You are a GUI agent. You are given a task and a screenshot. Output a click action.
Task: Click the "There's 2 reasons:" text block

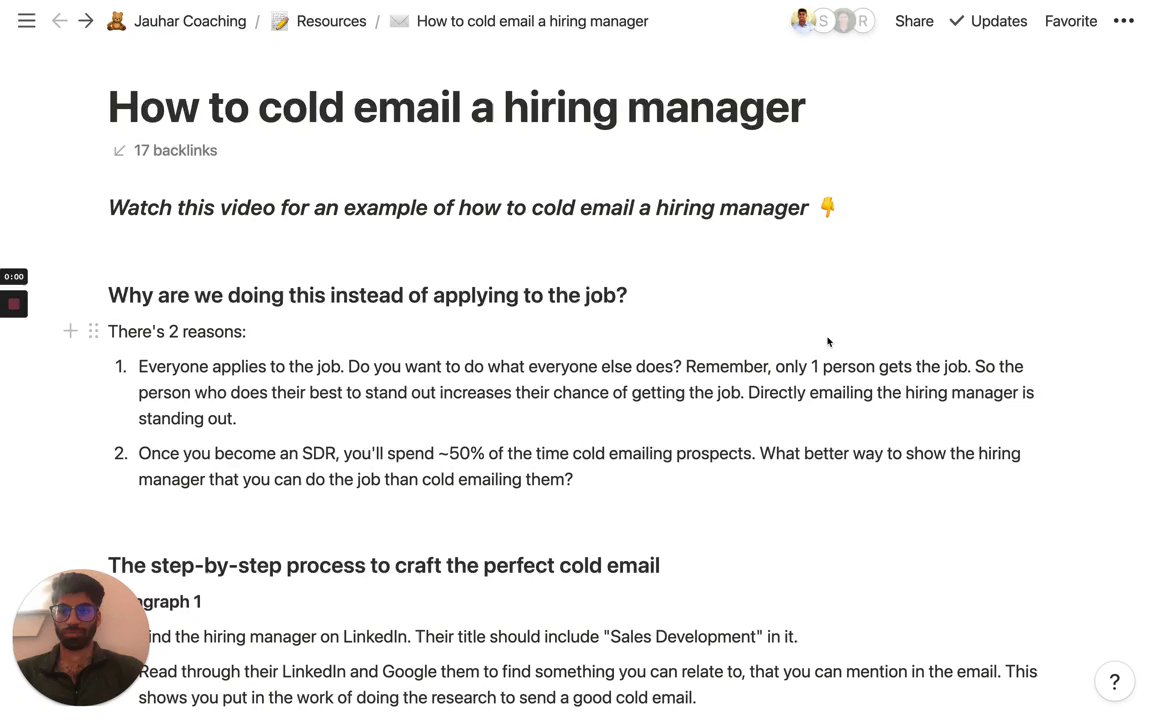coord(177,331)
